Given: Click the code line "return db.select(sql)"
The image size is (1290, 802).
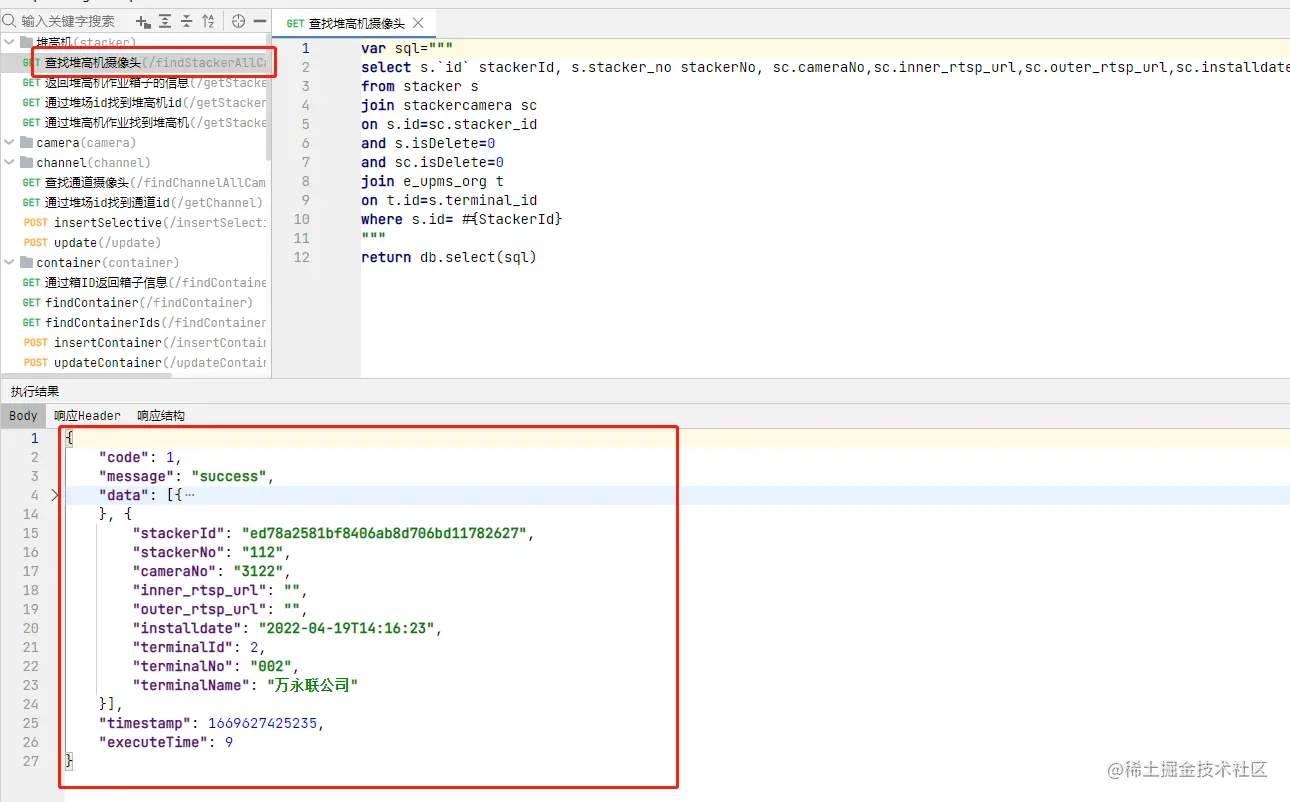Looking at the screenshot, I should pos(449,257).
